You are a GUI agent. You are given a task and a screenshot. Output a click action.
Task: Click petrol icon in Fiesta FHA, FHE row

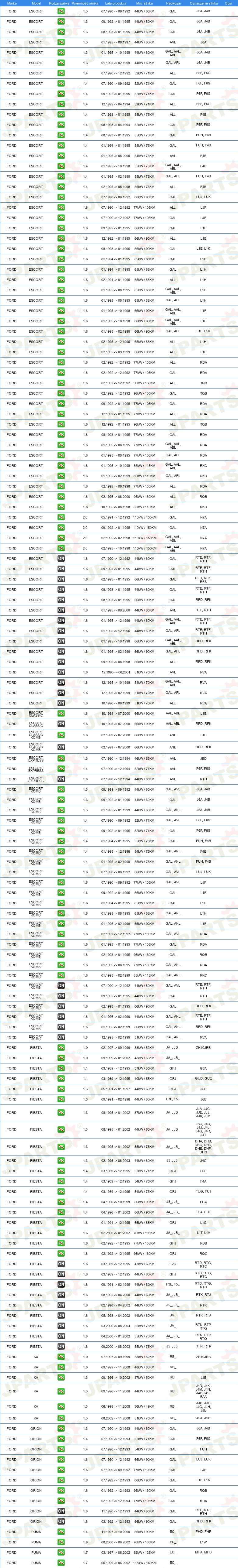pos(61,1213)
